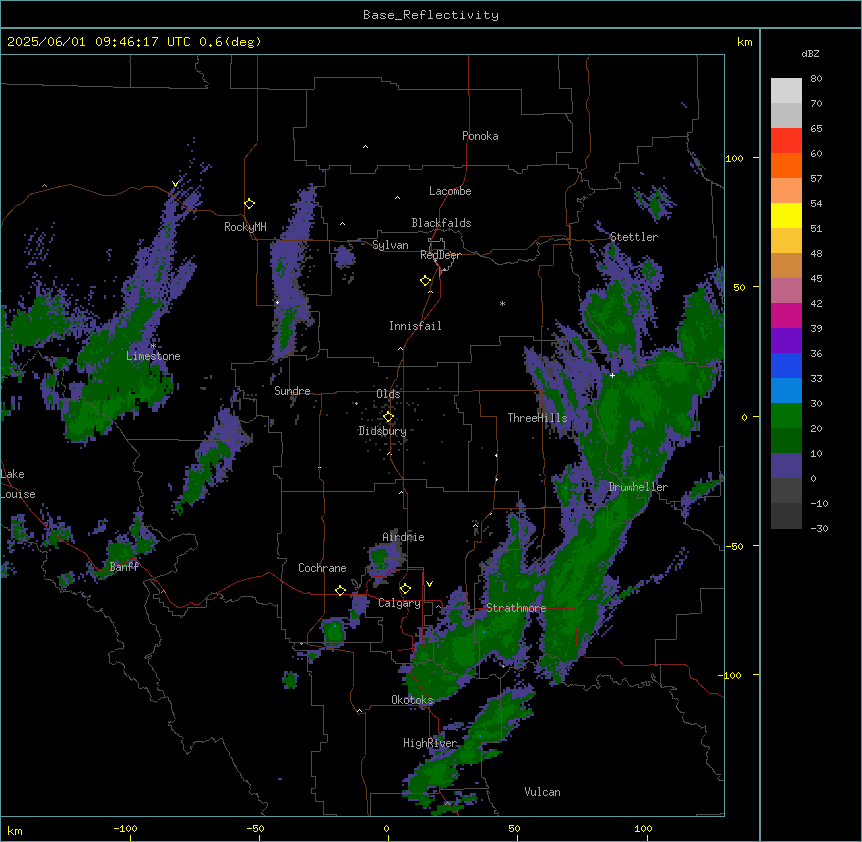Click the Airdrie city label
The width and height of the screenshot is (862, 842).
(x=404, y=537)
